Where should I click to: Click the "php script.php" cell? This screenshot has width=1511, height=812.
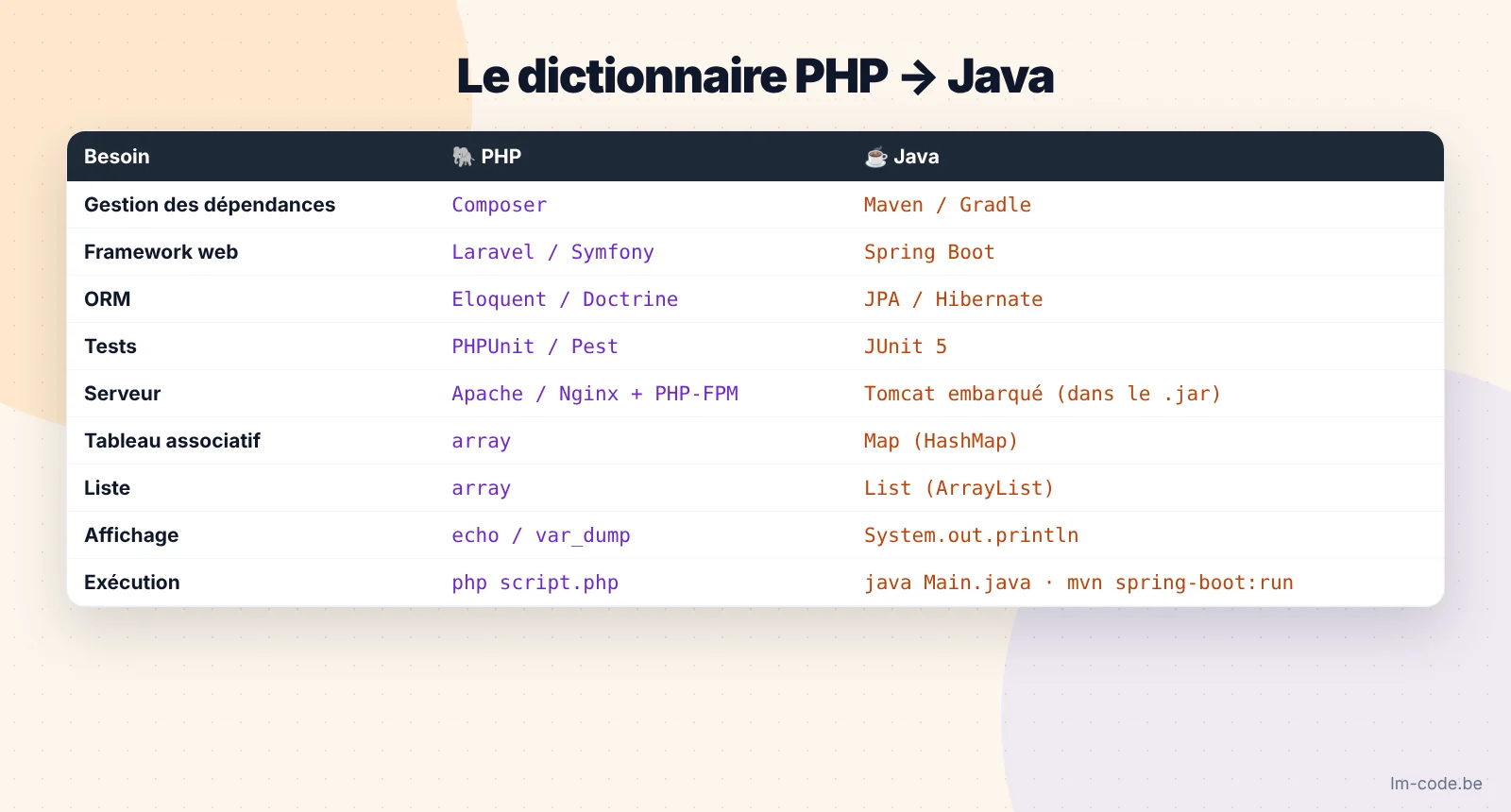point(535,583)
